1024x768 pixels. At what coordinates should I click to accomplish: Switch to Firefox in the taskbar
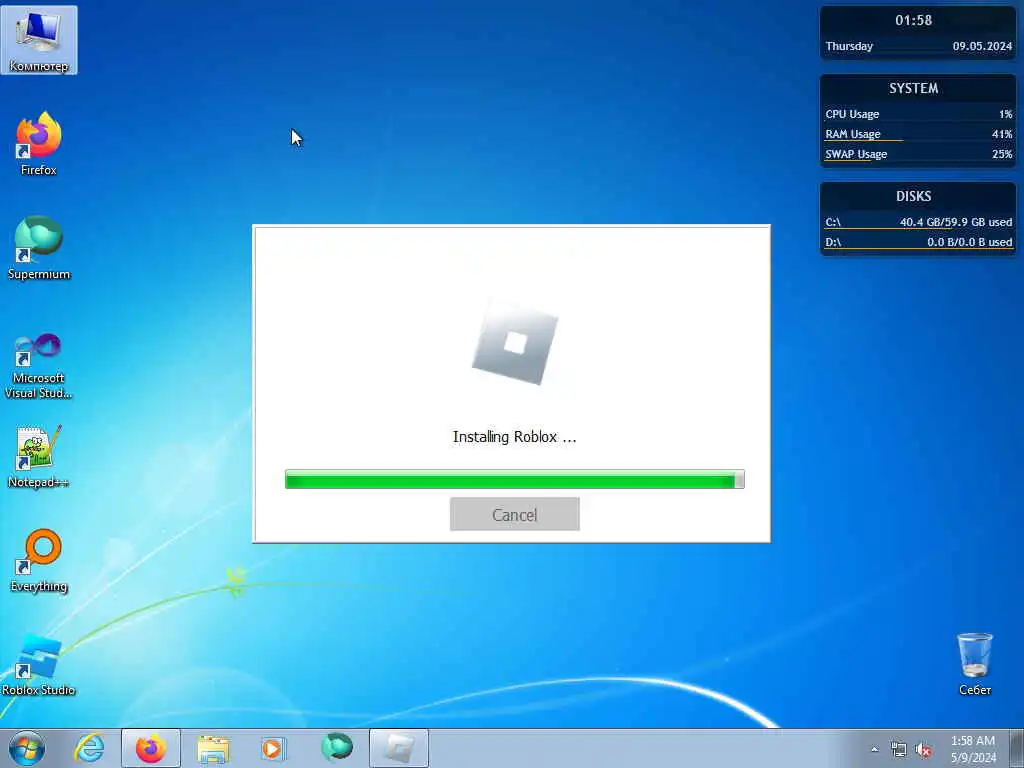(x=151, y=748)
